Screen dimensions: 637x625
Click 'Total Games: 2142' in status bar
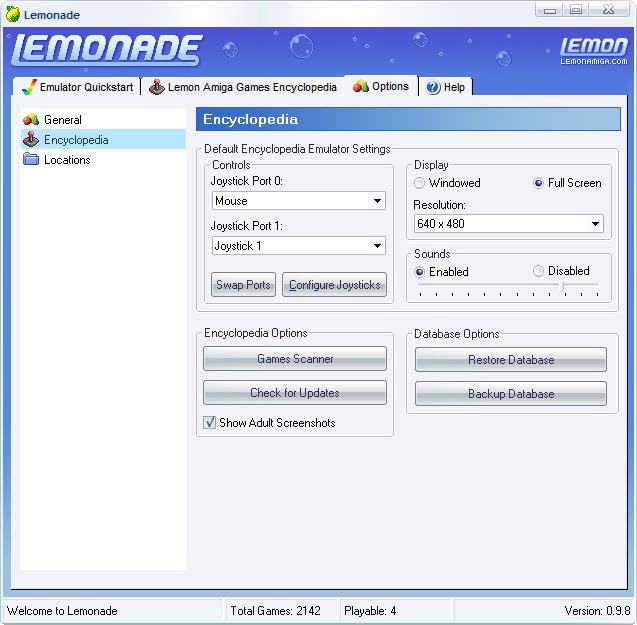click(275, 610)
